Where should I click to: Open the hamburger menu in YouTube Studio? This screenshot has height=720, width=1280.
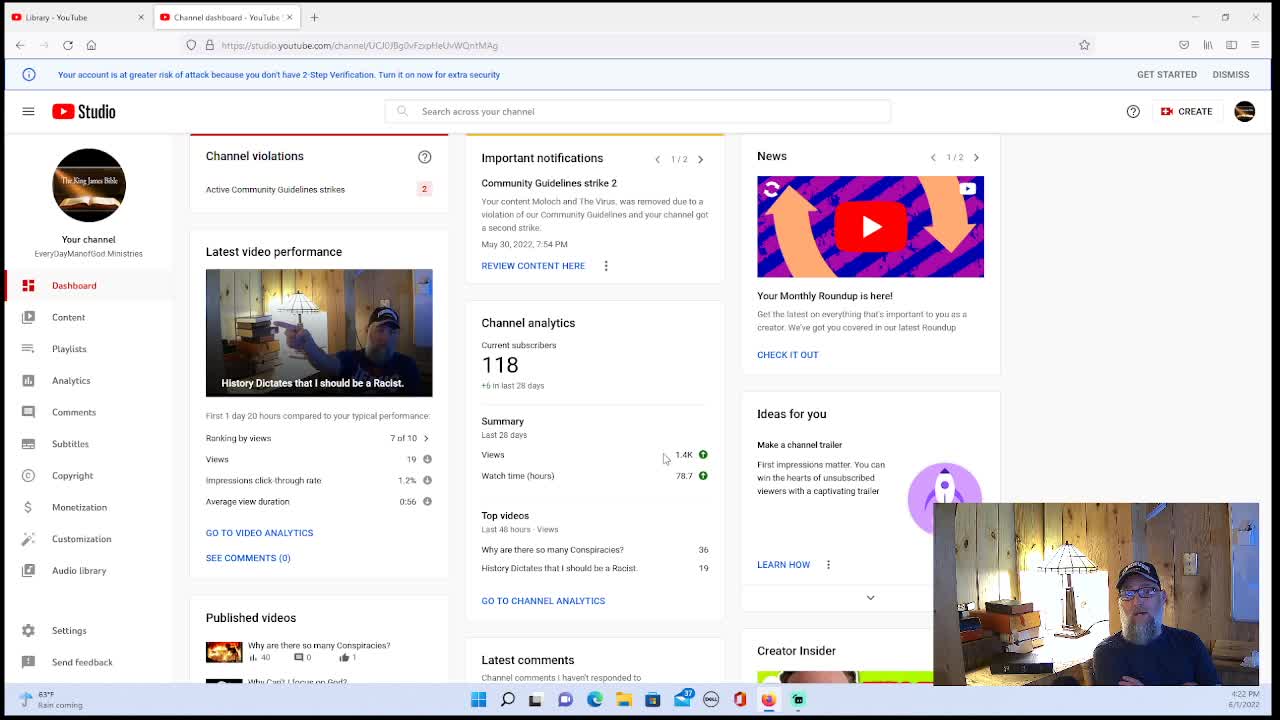coord(28,111)
